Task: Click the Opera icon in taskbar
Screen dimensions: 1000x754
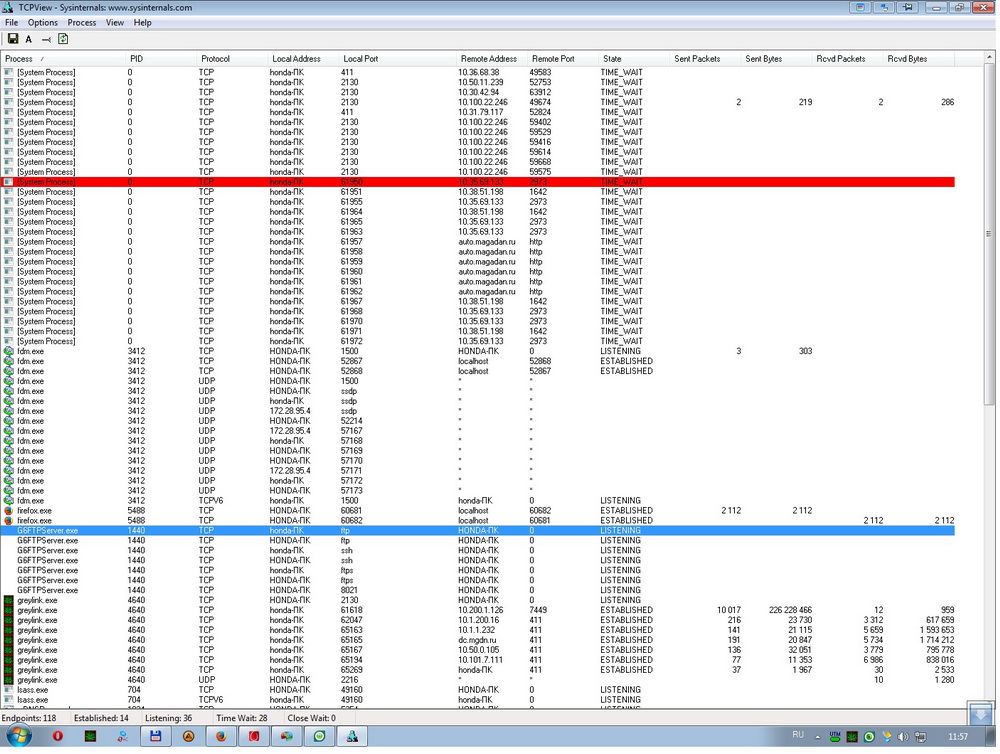Action: (57, 736)
